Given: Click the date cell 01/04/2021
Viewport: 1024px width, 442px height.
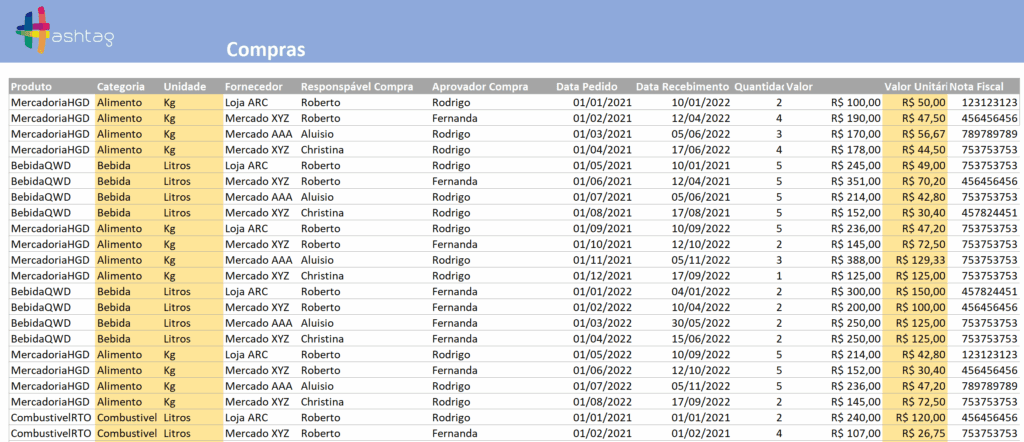Looking at the screenshot, I should [602, 150].
